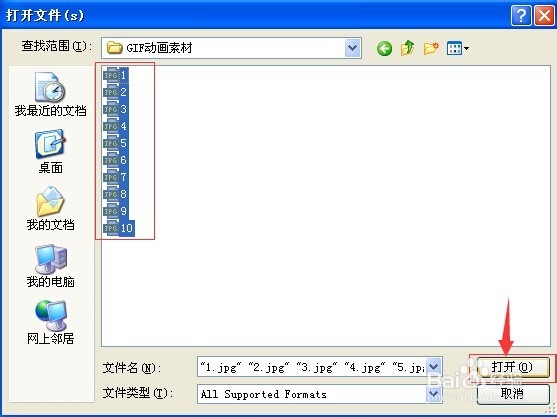557x417 pixels.
Task: Select the JPG file named 7
Action: click(116, 177)
